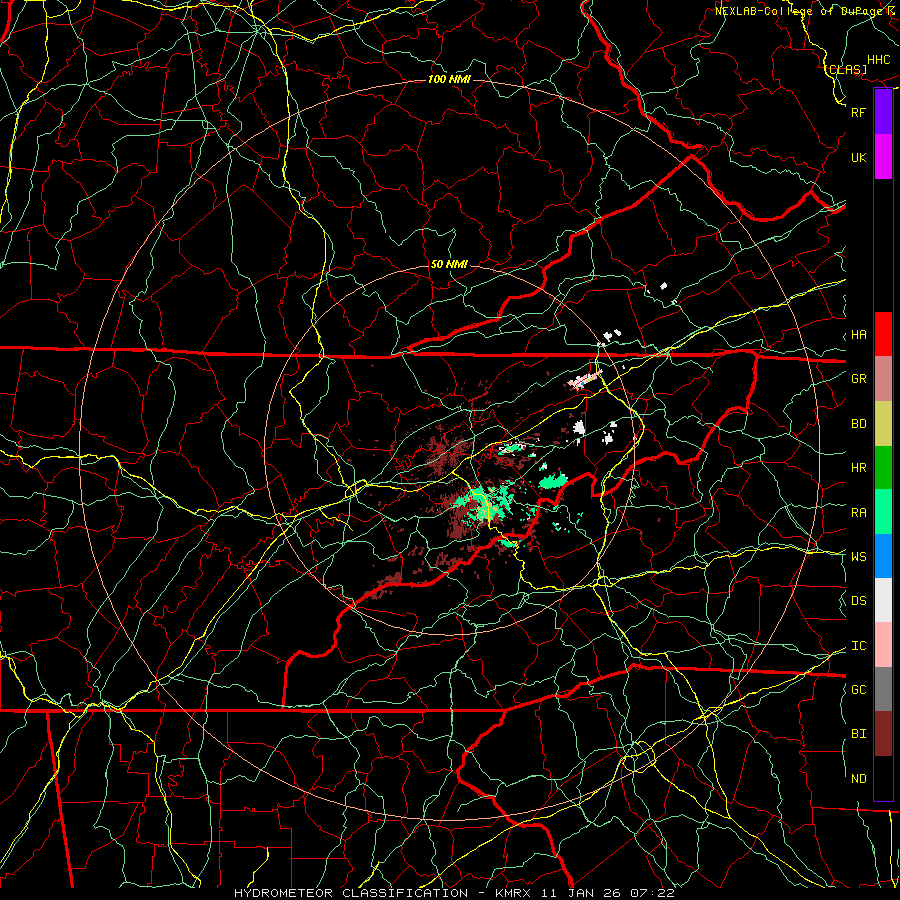
Task: Click the RF legend label
Action: pos(858,112)
